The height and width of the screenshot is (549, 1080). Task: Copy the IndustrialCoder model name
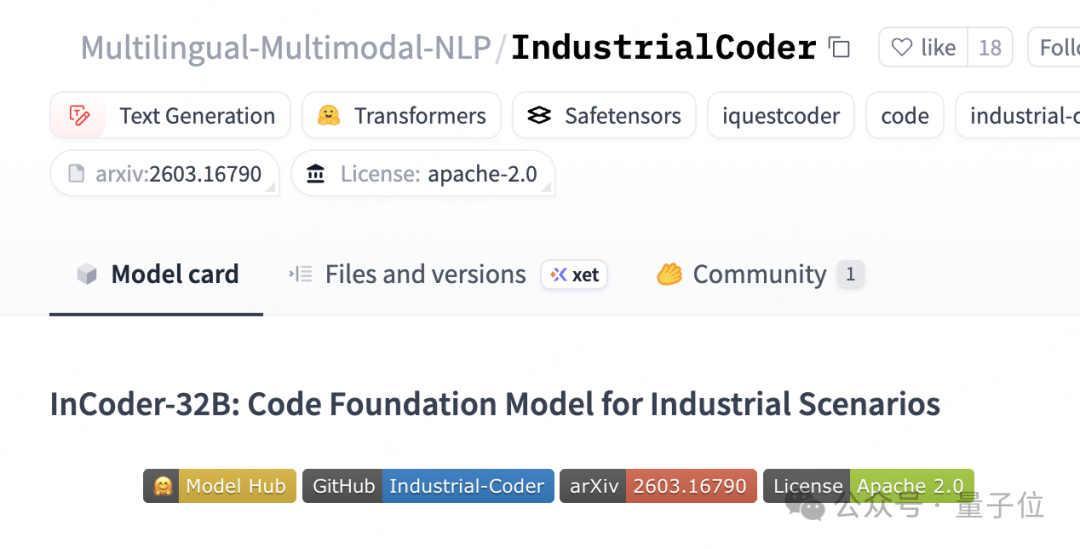coord(838,48)
